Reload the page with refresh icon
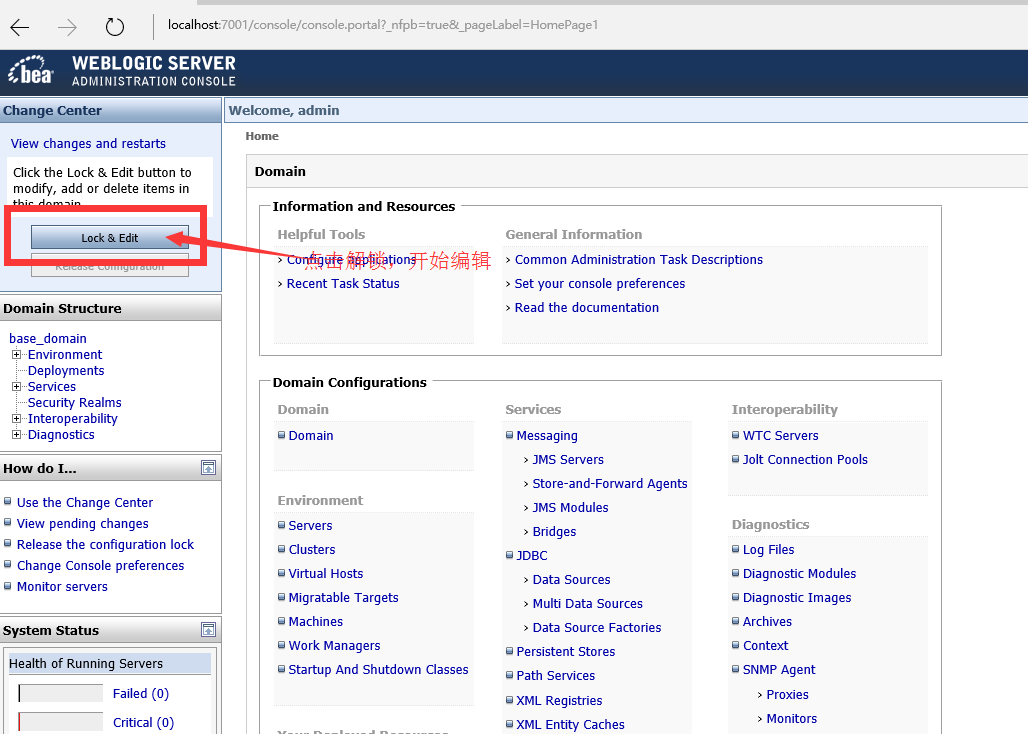 point(115,27)
